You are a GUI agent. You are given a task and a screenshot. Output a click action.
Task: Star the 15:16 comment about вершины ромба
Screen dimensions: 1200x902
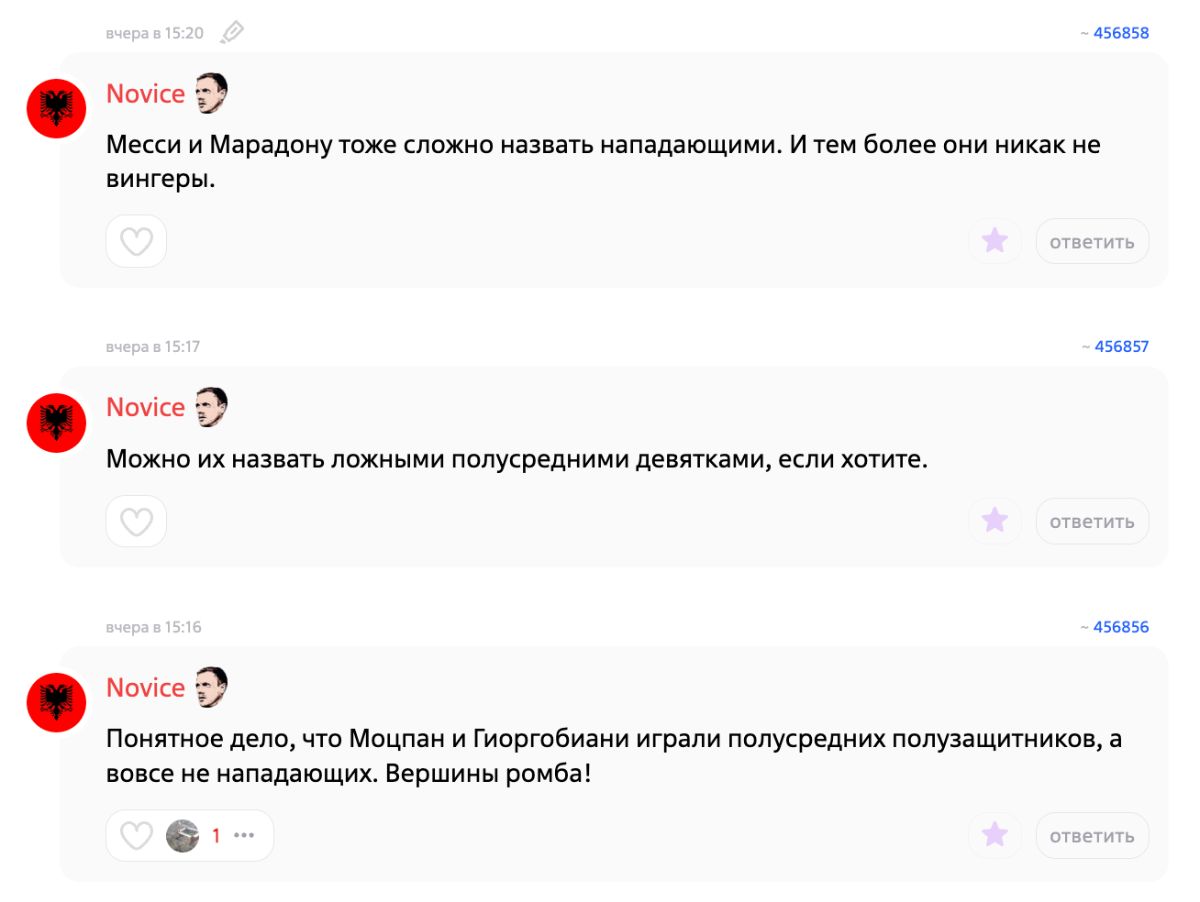click(x=994, y=836)
